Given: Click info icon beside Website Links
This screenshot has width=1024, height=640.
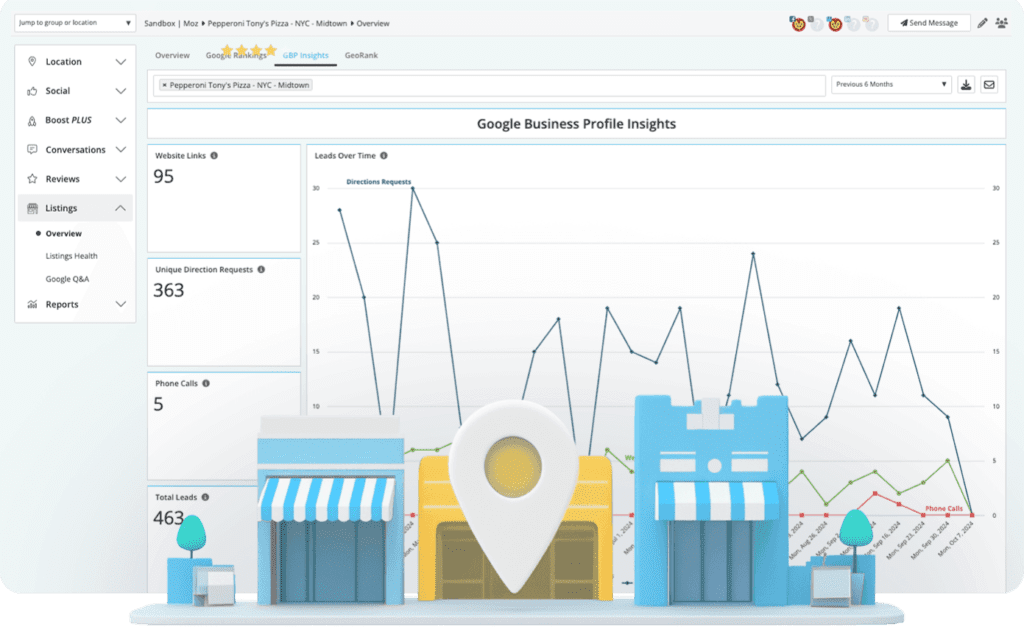Looking at the screenshot, I should pos(214,156).
